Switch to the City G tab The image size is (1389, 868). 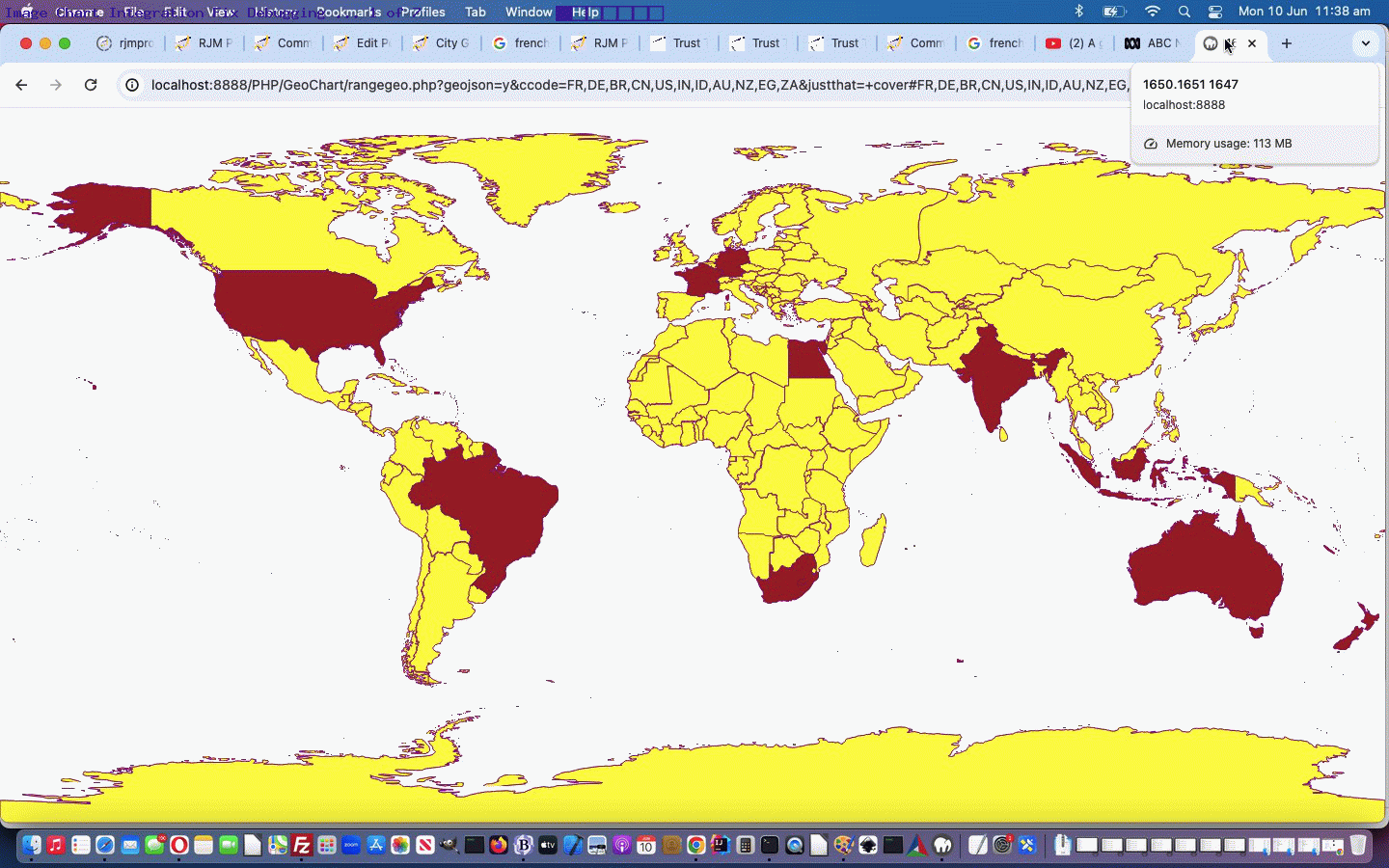coord(442,43)
